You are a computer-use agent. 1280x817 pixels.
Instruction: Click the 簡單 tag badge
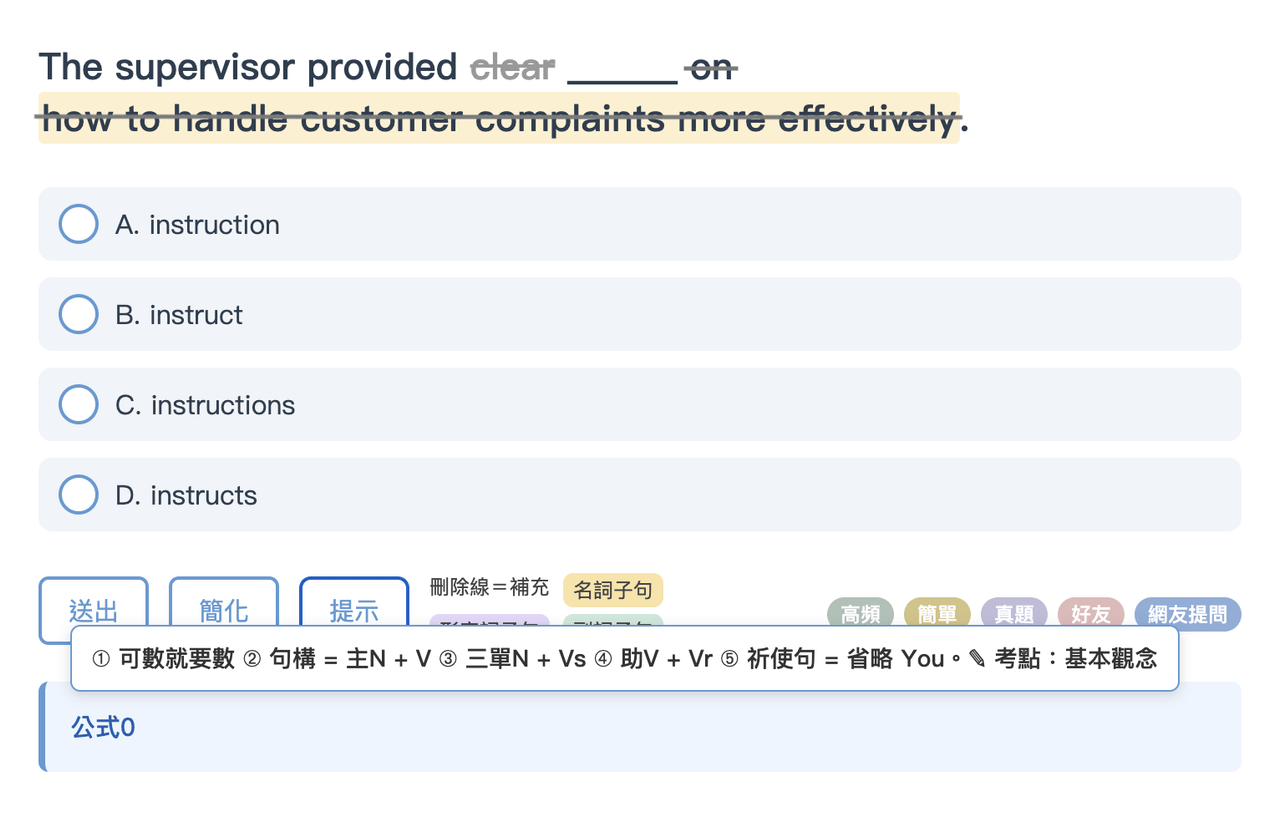[937, 614]
